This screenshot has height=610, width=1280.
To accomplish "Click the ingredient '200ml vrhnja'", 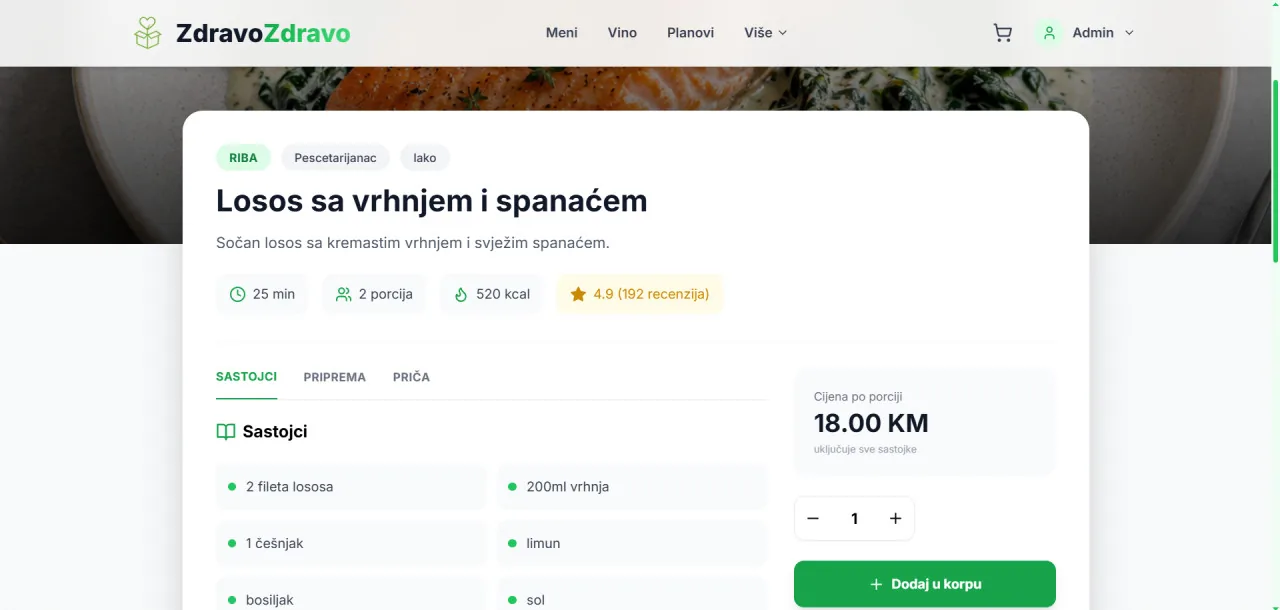I will point(632,487).
